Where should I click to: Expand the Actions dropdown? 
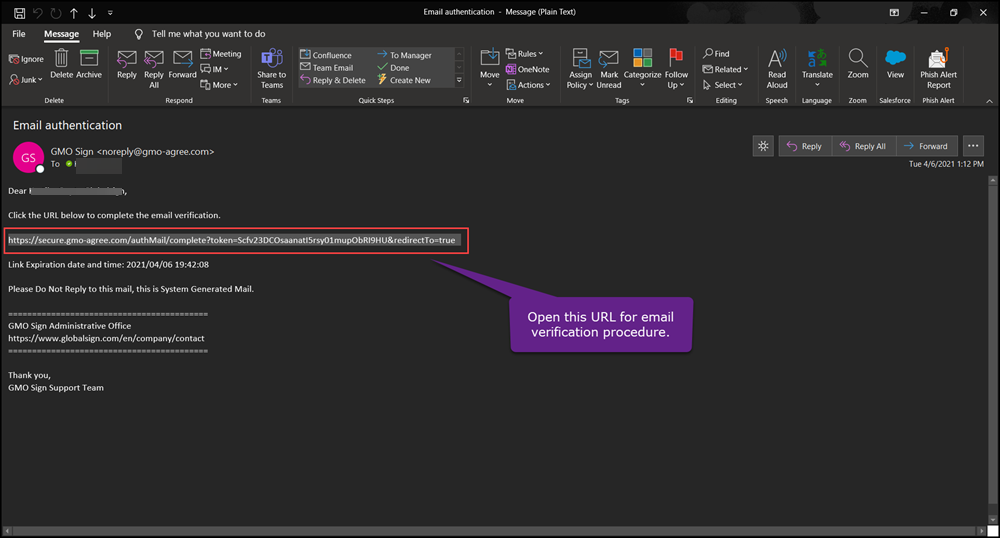pyautogui.click(x=528, y=85)
